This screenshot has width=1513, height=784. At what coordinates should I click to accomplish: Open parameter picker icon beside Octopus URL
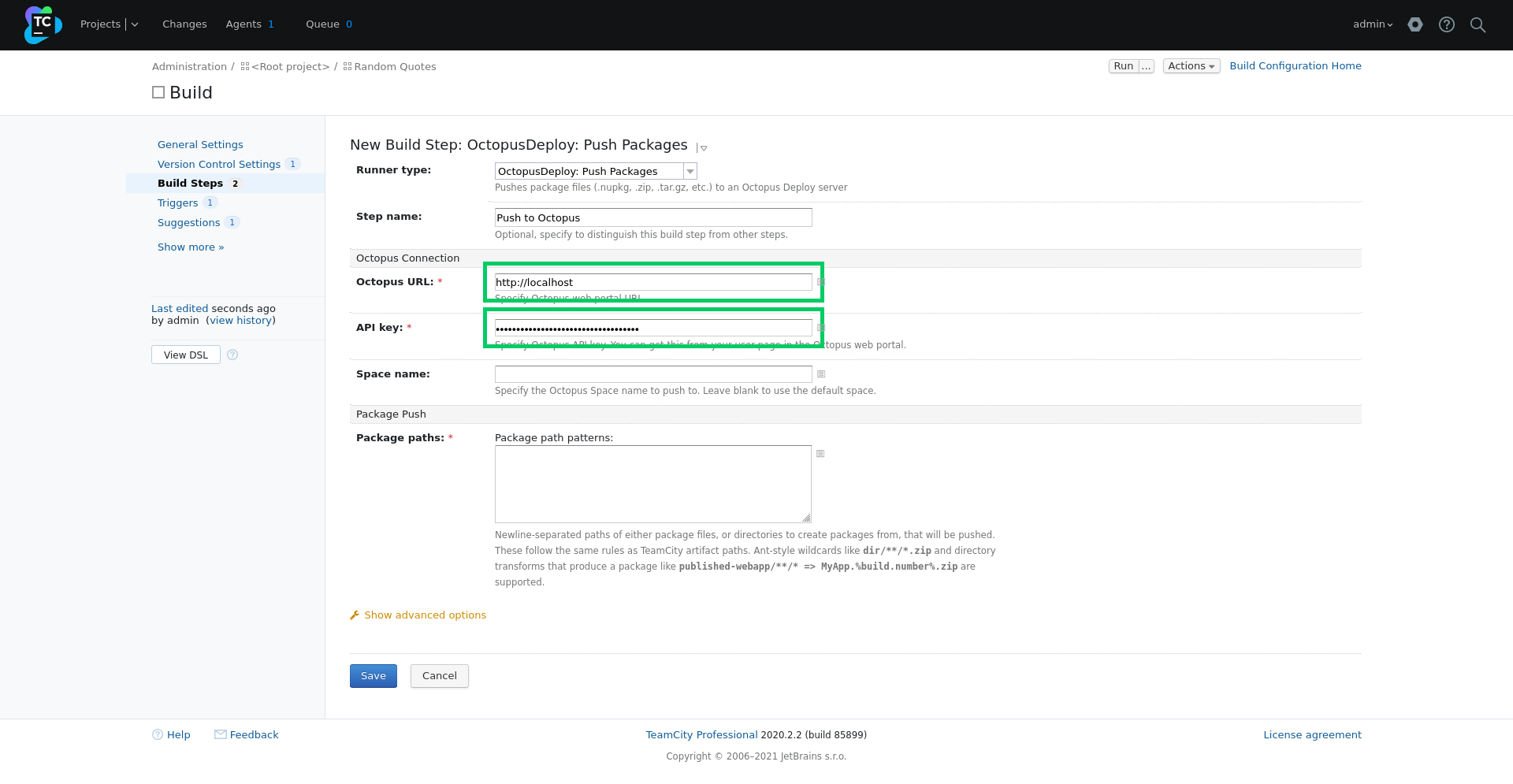820,282
